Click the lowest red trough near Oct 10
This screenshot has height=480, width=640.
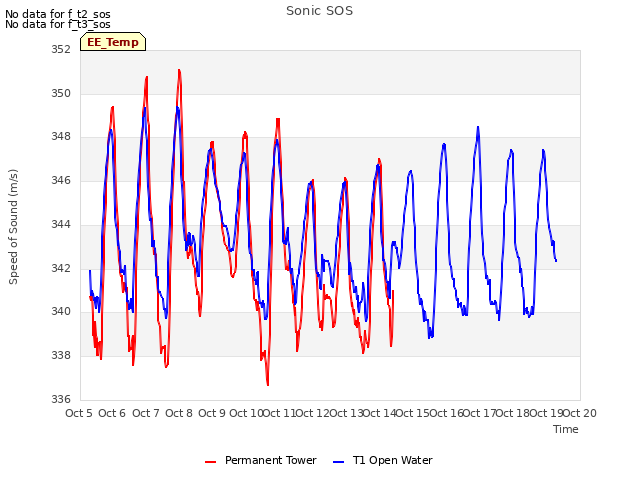pyautogui.click(x=268, y=384)
